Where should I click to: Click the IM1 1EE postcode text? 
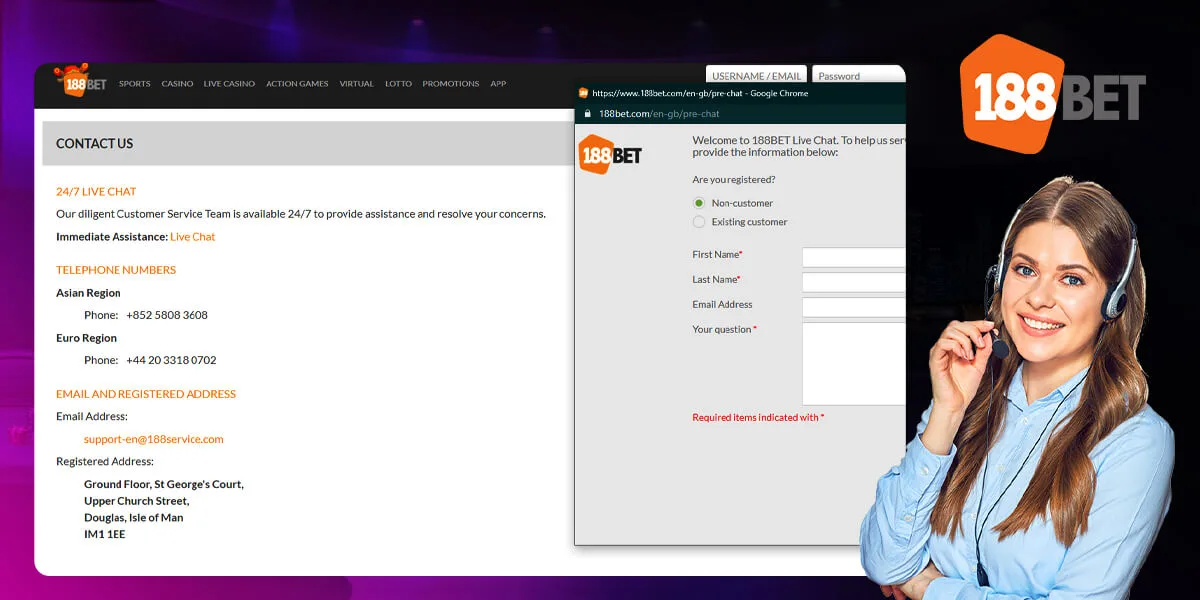click(105, 535)
